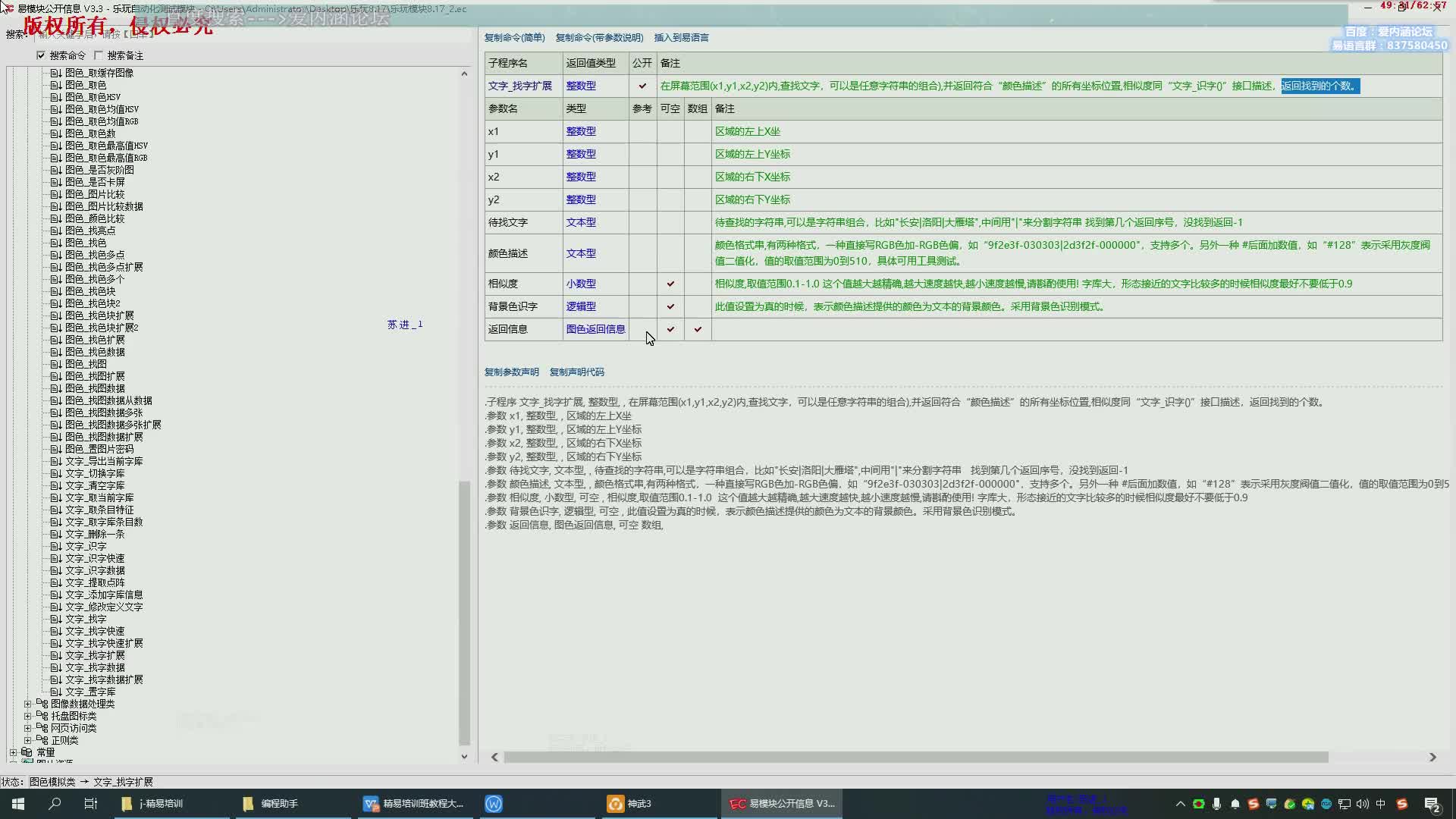1456x819 pixels.
Task: Switch to 编程助手 taskbar item
Action: coord(293,804)
